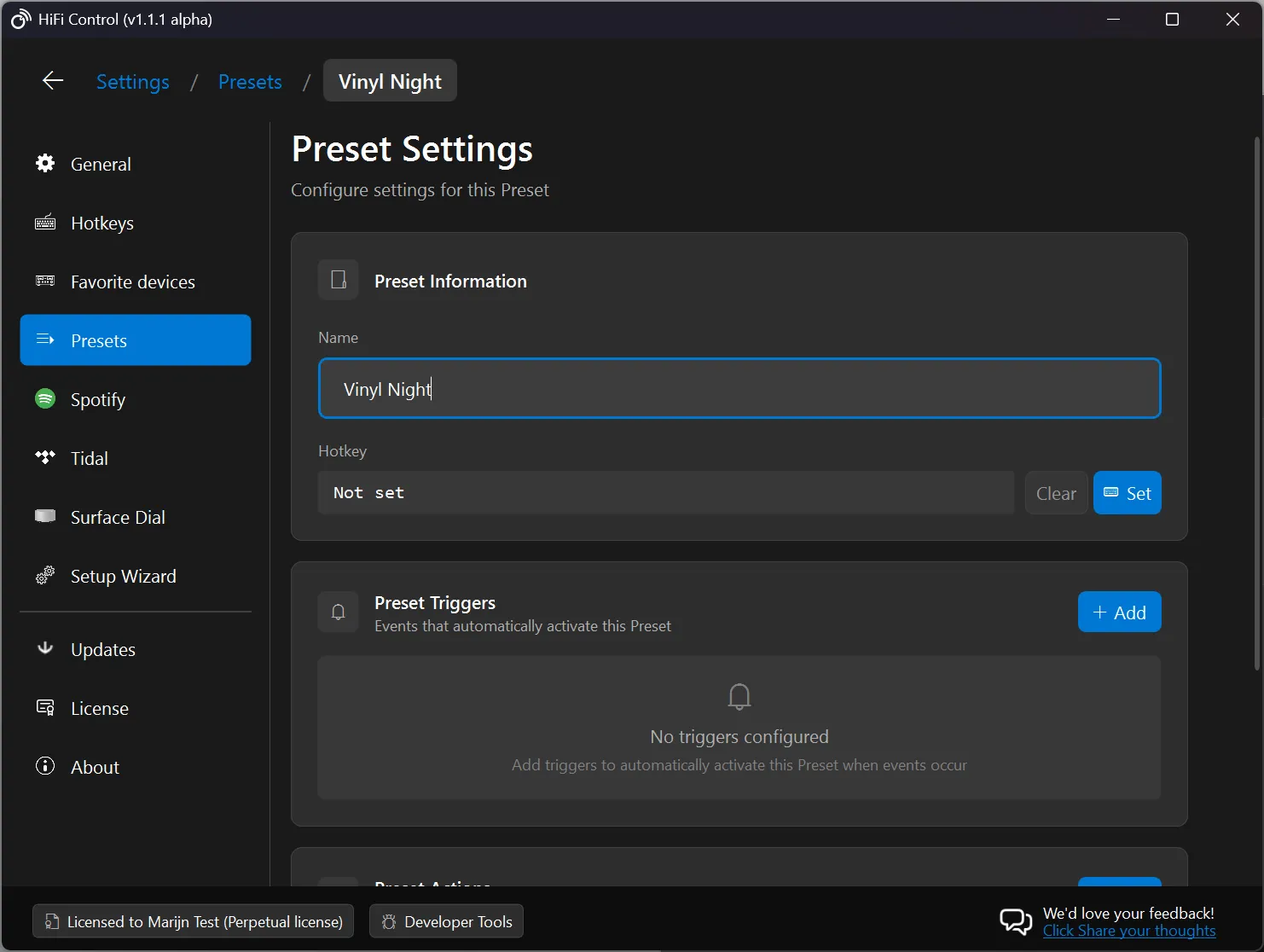Launch the Setup Wizard from sidebar
1264x952 pixels.
point(122,576)
